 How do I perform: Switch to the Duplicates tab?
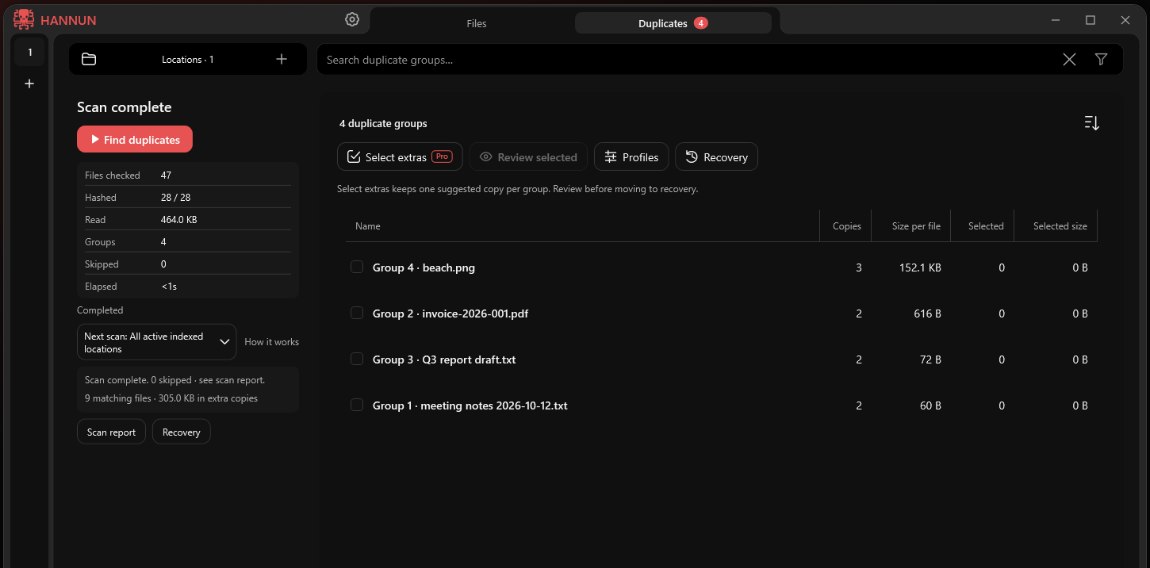point(673,23)
